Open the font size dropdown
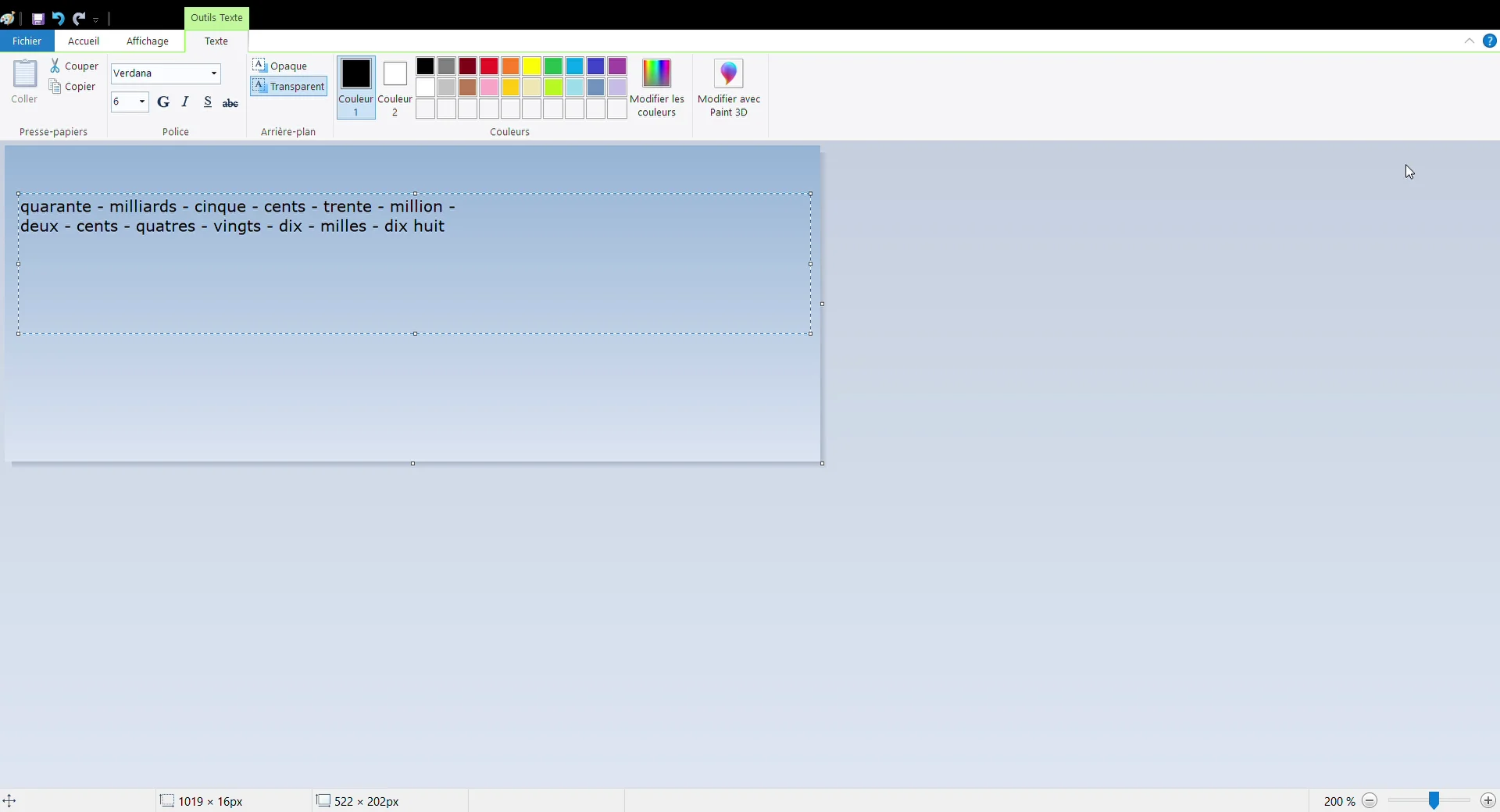The width and height of the screenshot is (1500, 812). coord(141,101)
